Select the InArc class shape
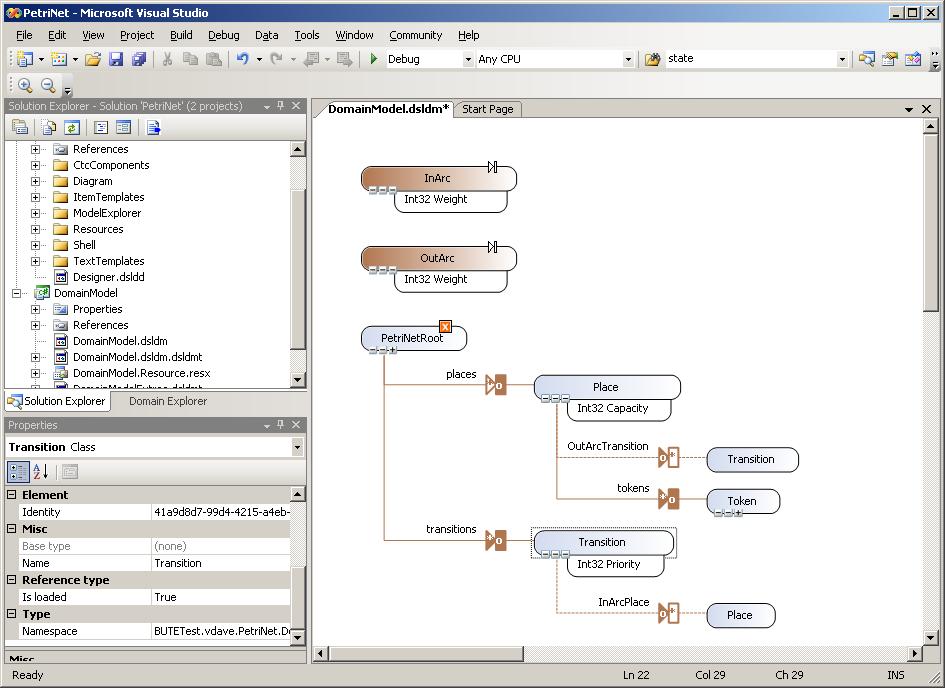 (438, 178)
